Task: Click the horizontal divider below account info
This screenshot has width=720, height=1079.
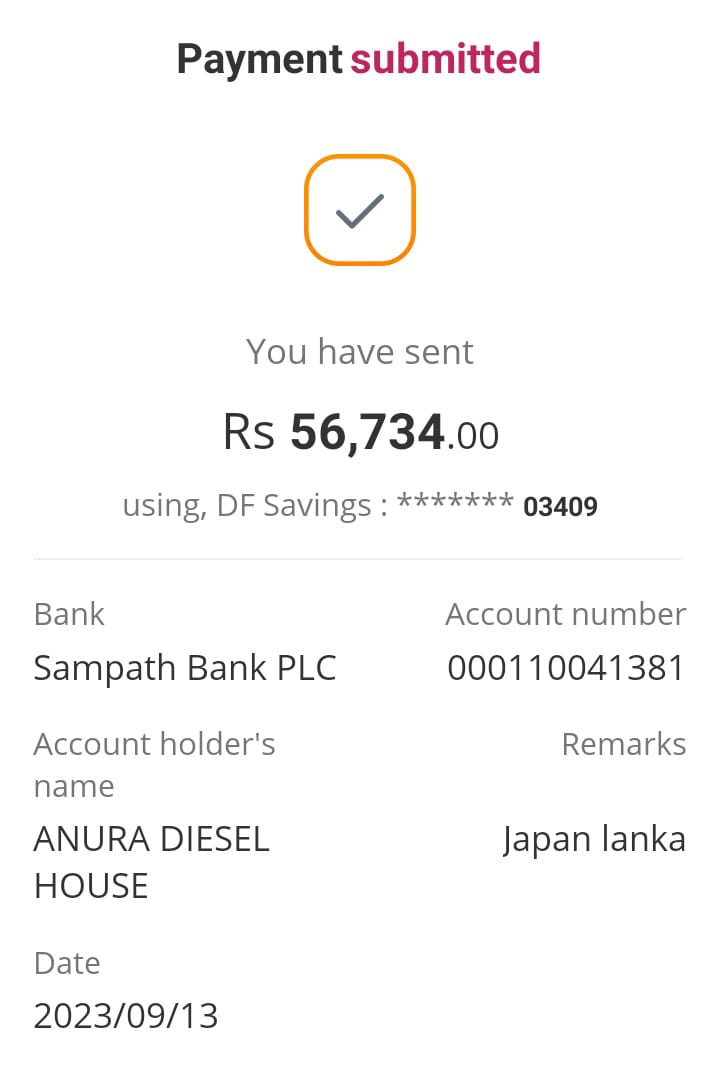Action: coord(357,559)
